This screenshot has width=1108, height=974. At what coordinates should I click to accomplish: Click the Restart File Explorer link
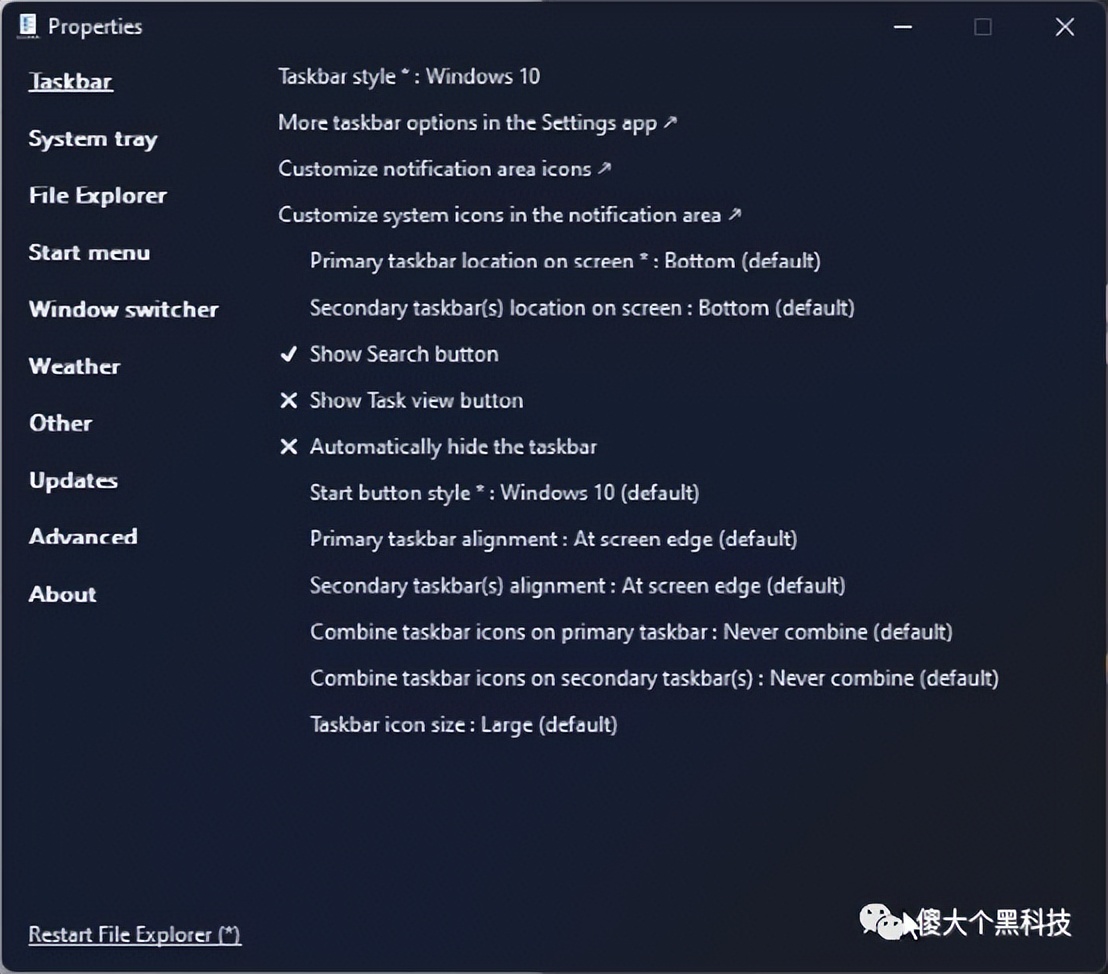134,935
